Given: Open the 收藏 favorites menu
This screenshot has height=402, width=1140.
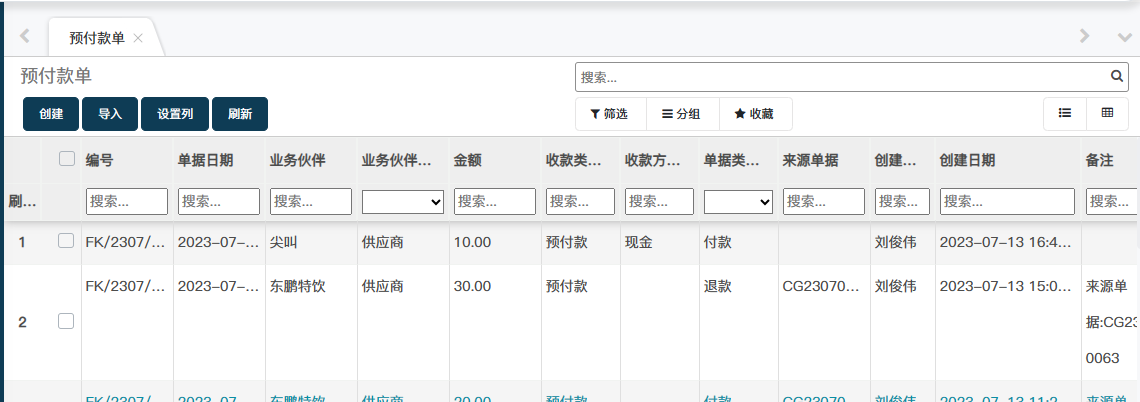Looking at the screenshot, I should (755, 114).
